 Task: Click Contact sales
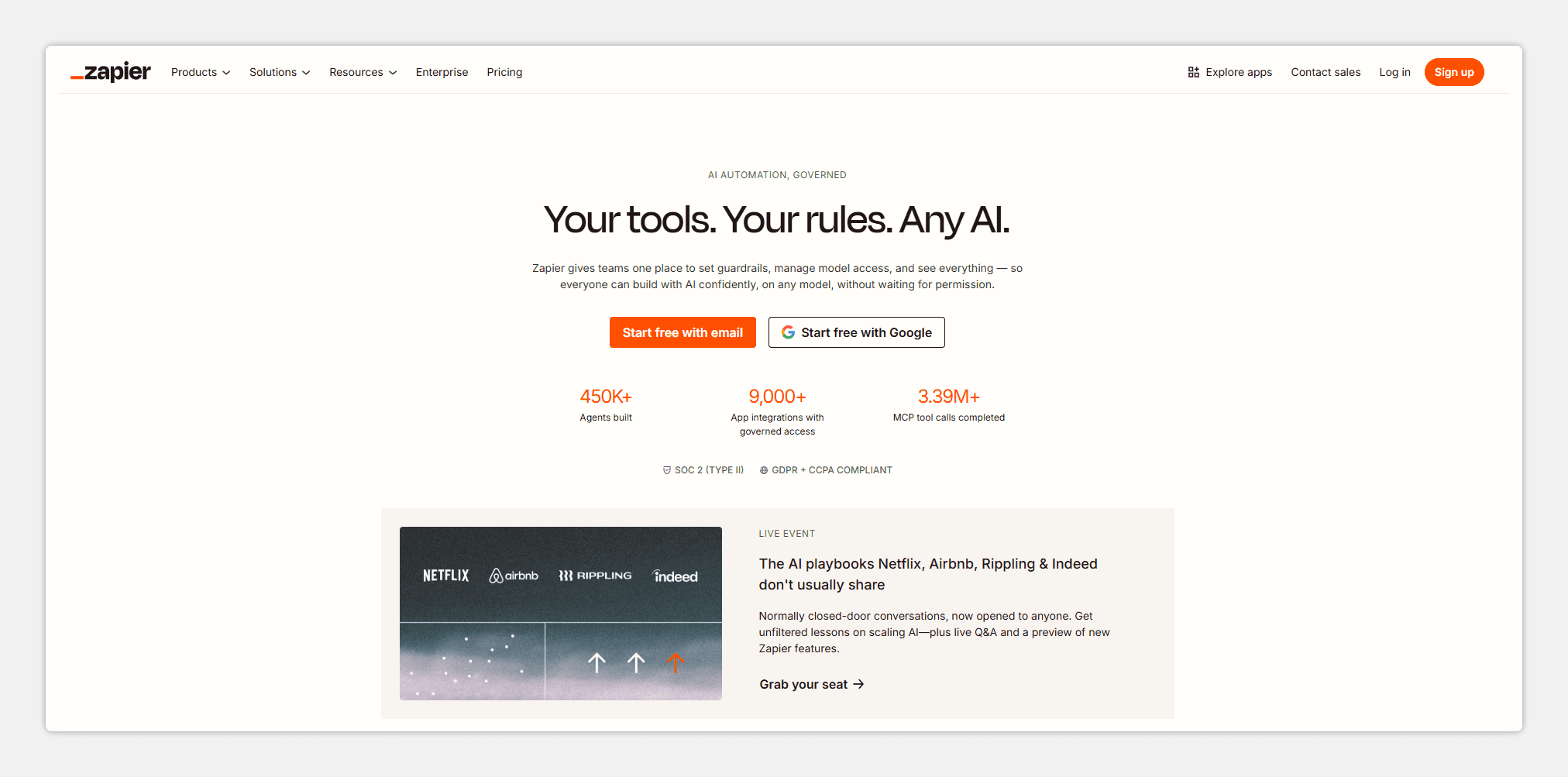tap(1326, 72)
